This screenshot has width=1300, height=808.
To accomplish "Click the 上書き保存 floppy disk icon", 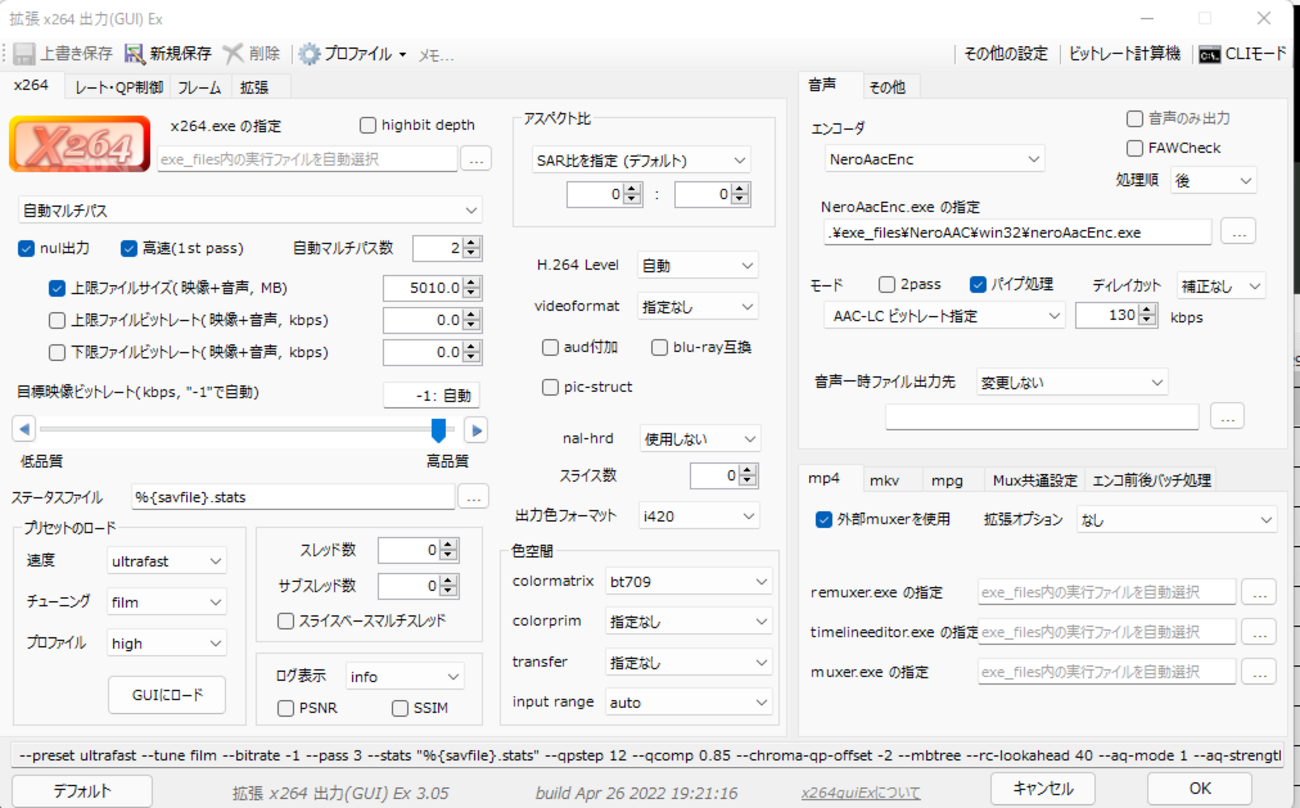I will coord(22,53).
